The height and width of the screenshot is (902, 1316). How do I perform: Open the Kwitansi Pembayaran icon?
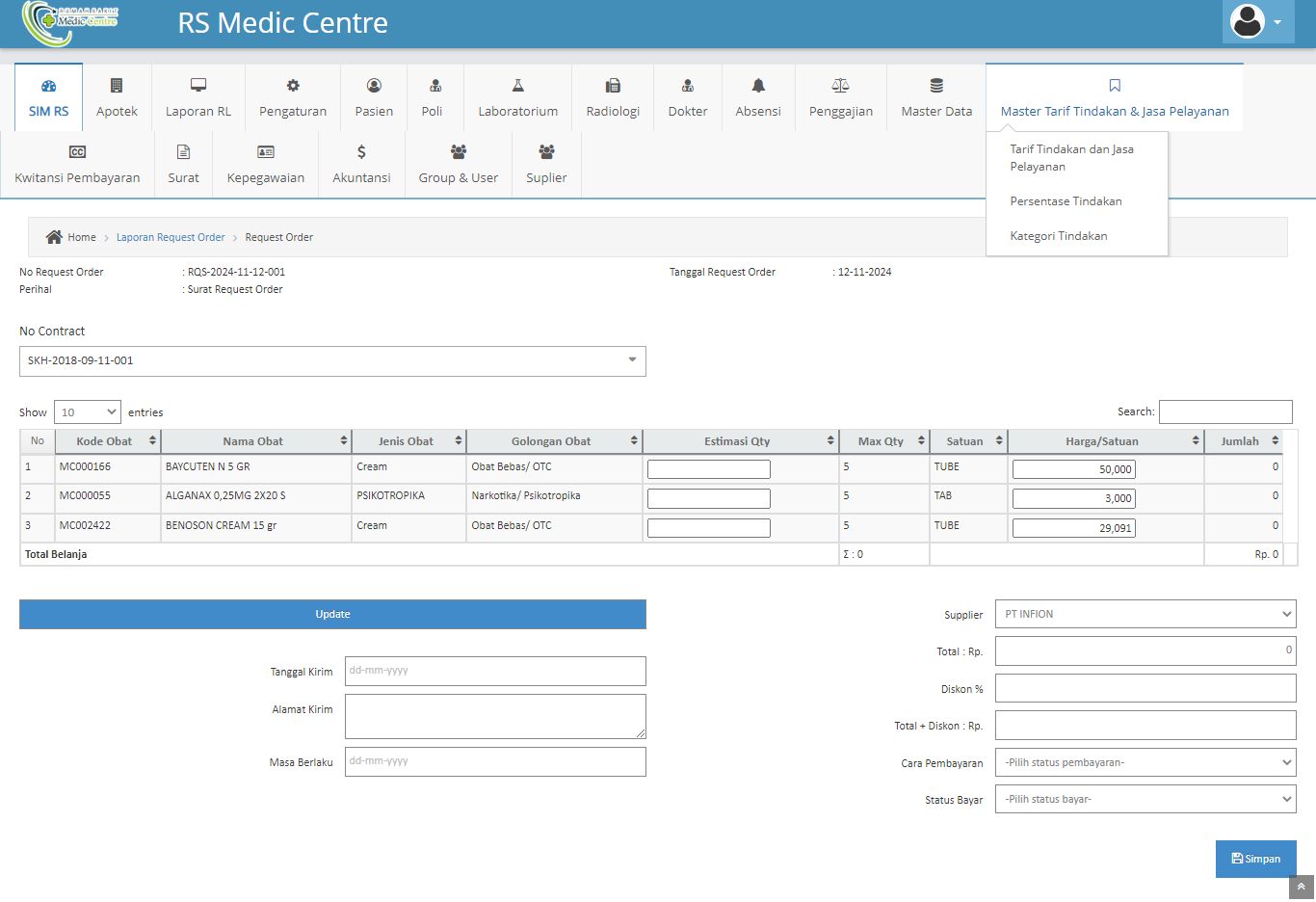(x=77, y=152)
